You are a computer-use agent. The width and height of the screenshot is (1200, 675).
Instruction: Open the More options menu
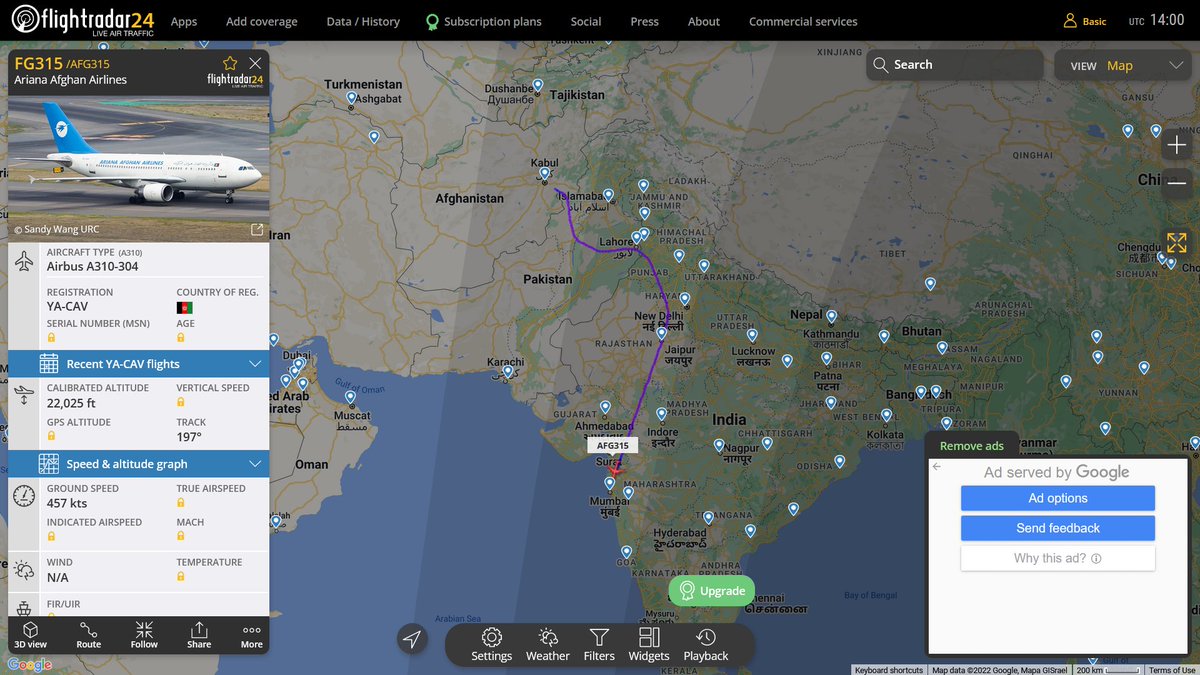click(x=252, y=635)
